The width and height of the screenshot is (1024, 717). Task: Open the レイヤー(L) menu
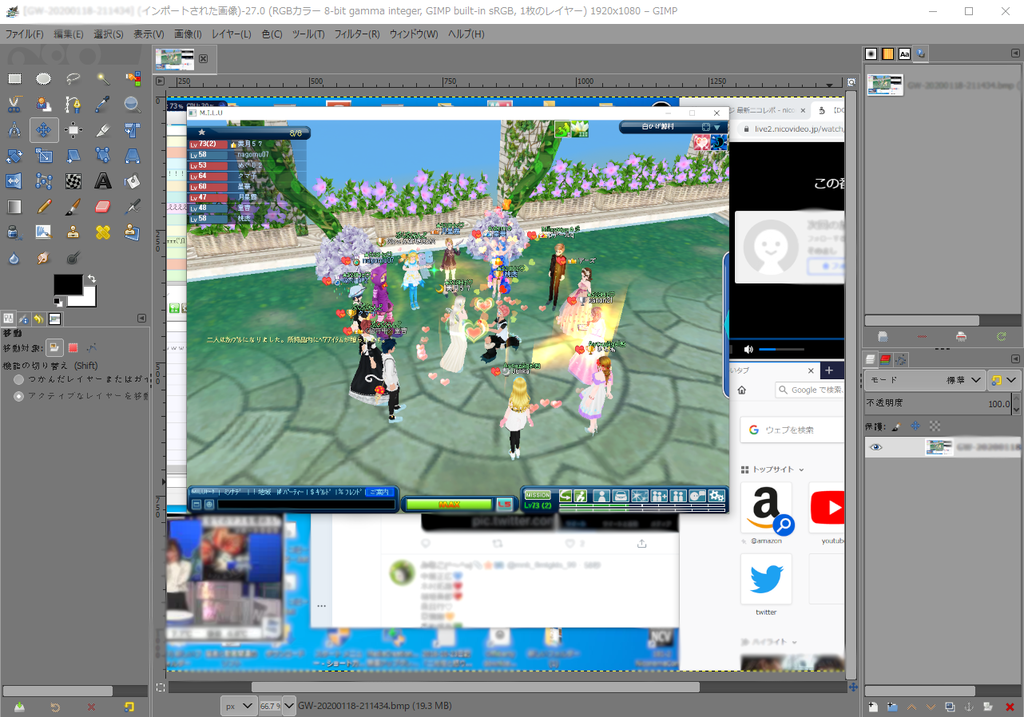click(231, 34)
